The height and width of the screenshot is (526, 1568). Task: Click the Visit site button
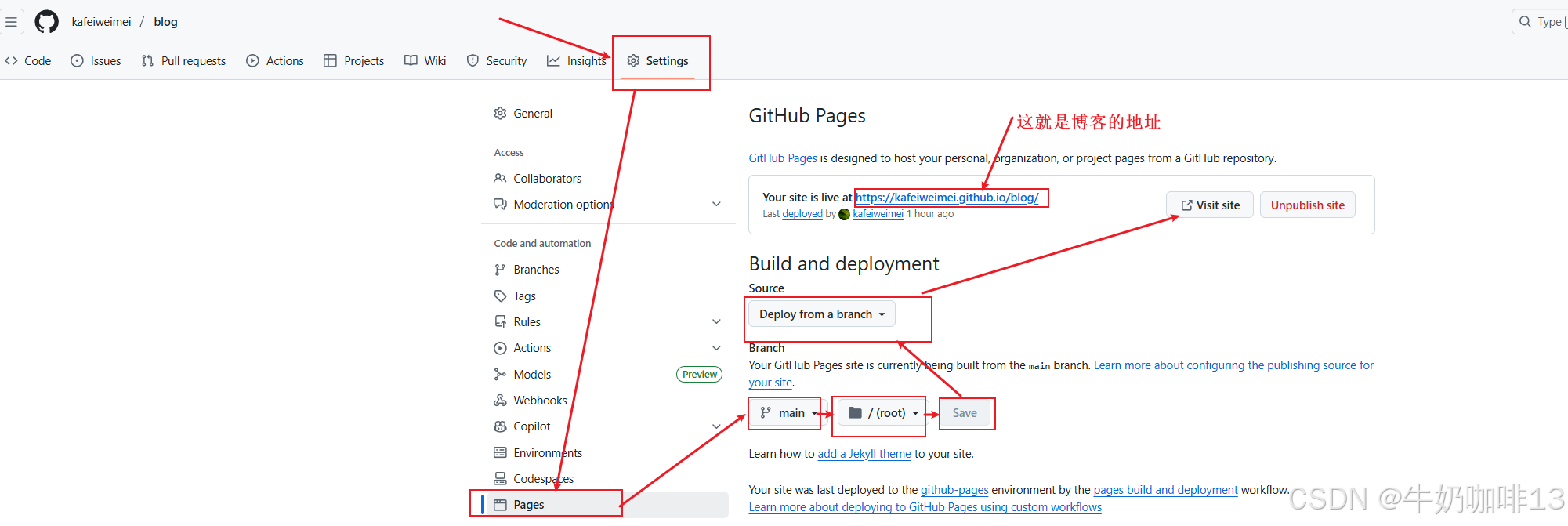tap(1210, 205)
